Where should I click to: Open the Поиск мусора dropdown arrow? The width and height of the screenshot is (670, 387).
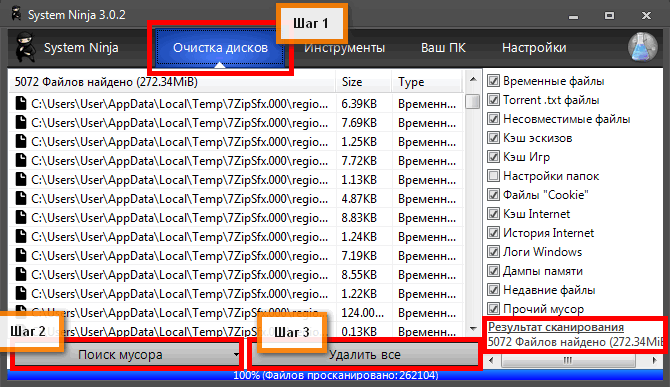[236, 355]
